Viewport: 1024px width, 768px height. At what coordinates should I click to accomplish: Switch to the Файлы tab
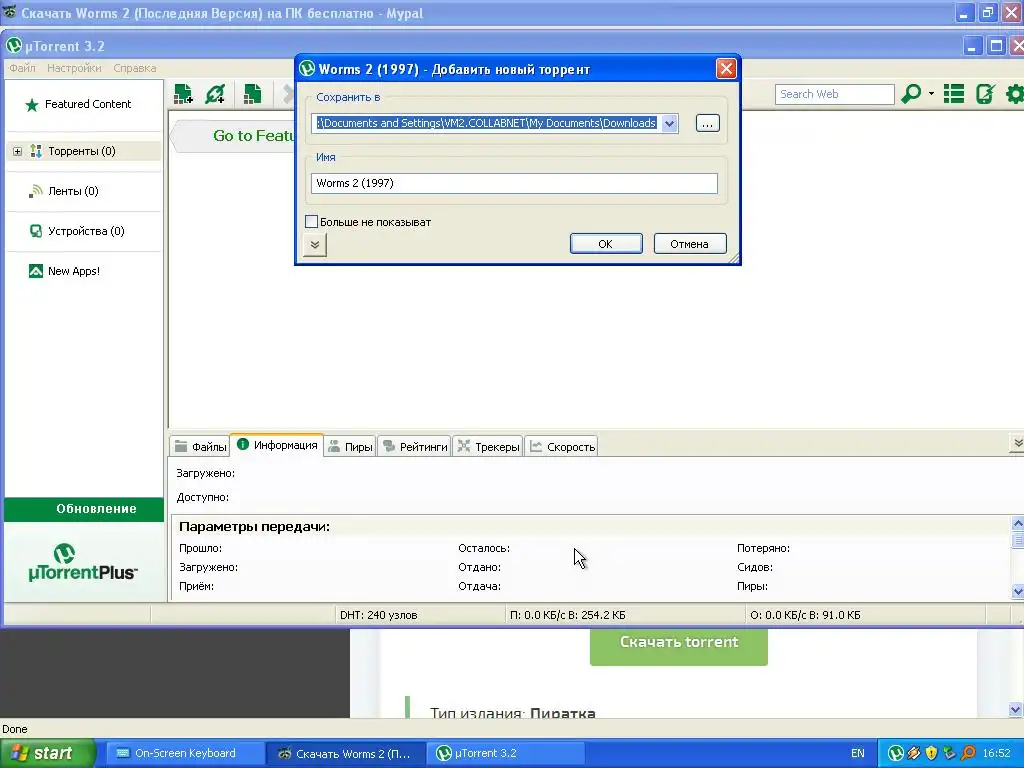pyautogui.click(x=200, y=447)
